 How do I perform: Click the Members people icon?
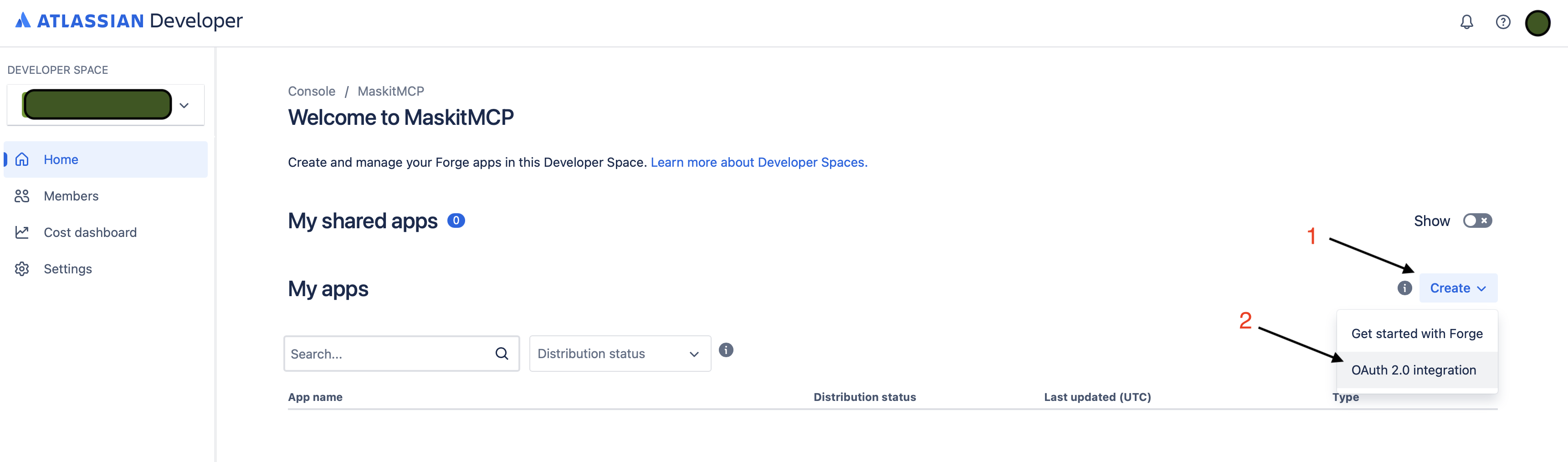(22, 196)
